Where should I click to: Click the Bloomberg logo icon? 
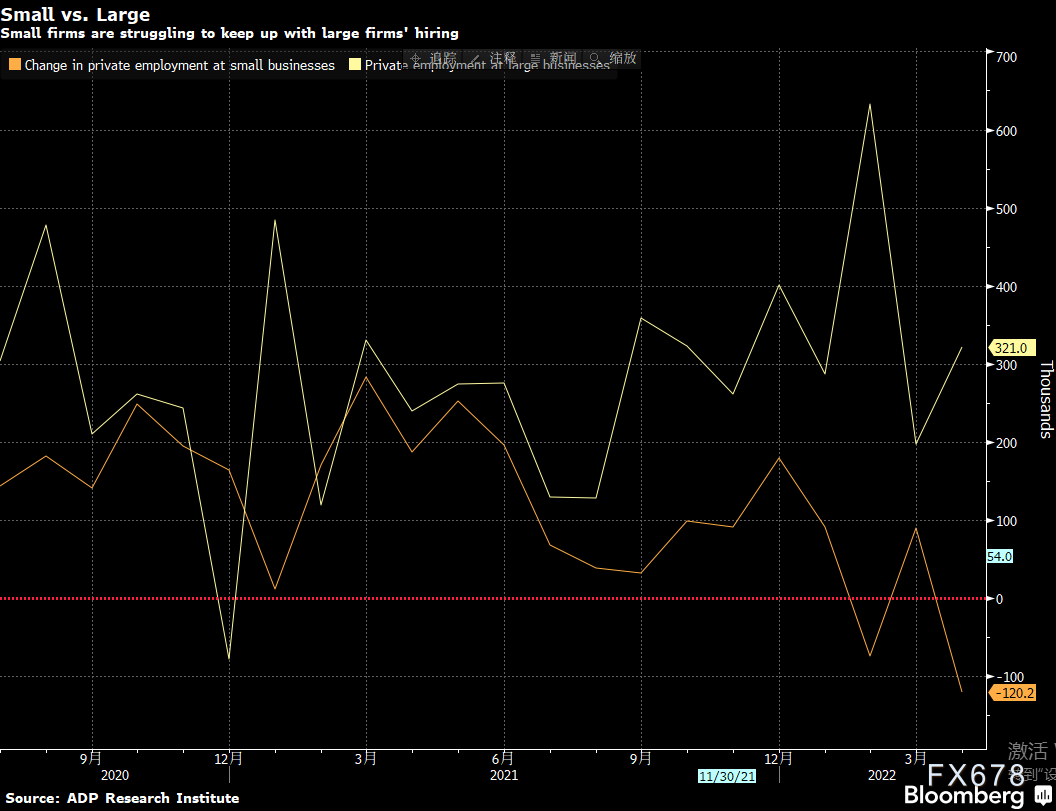click(x=1043, y=795)
